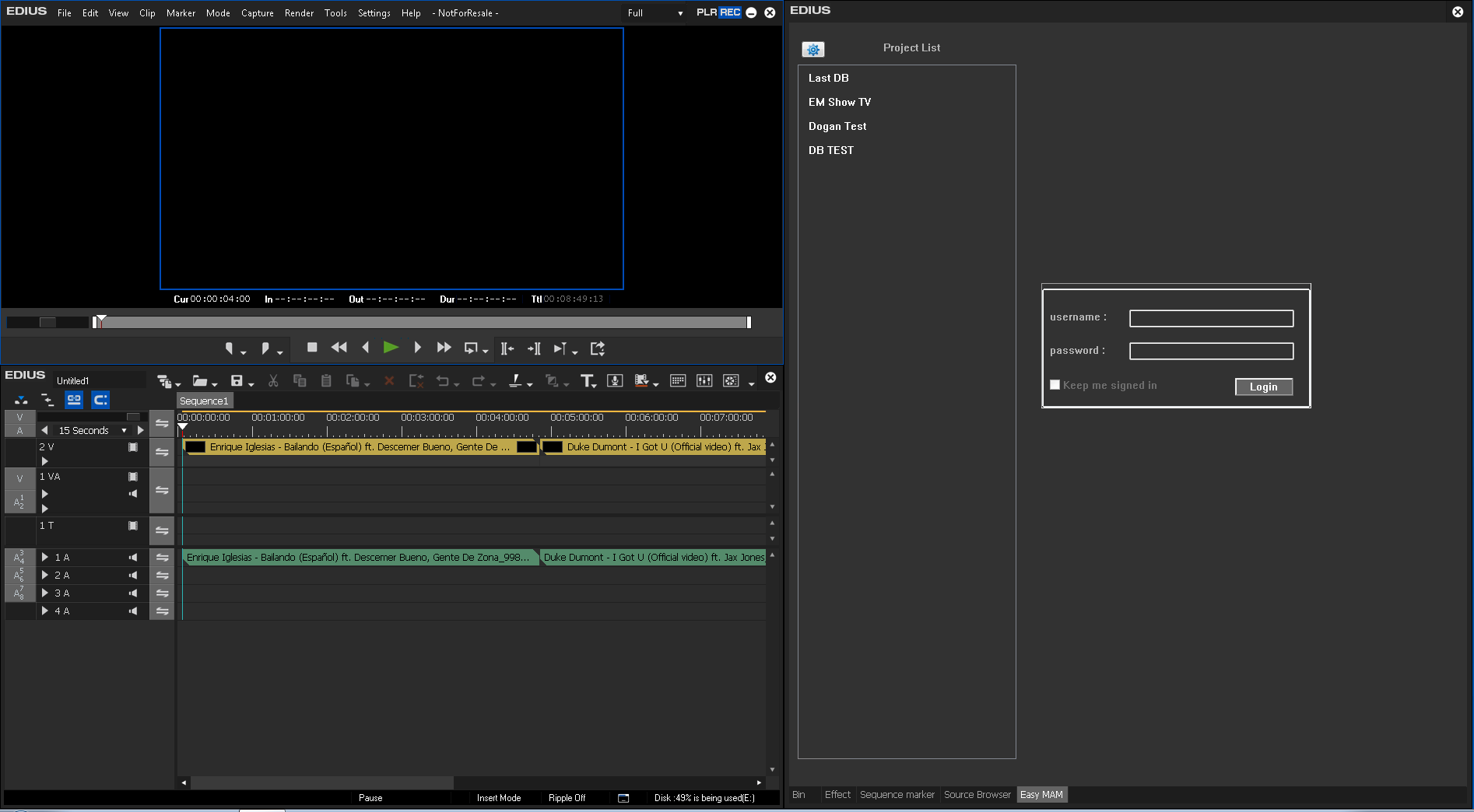Open the Open Project dropdown arrow
This screenshot has width=1474, height=812.
tap(215, 384)
